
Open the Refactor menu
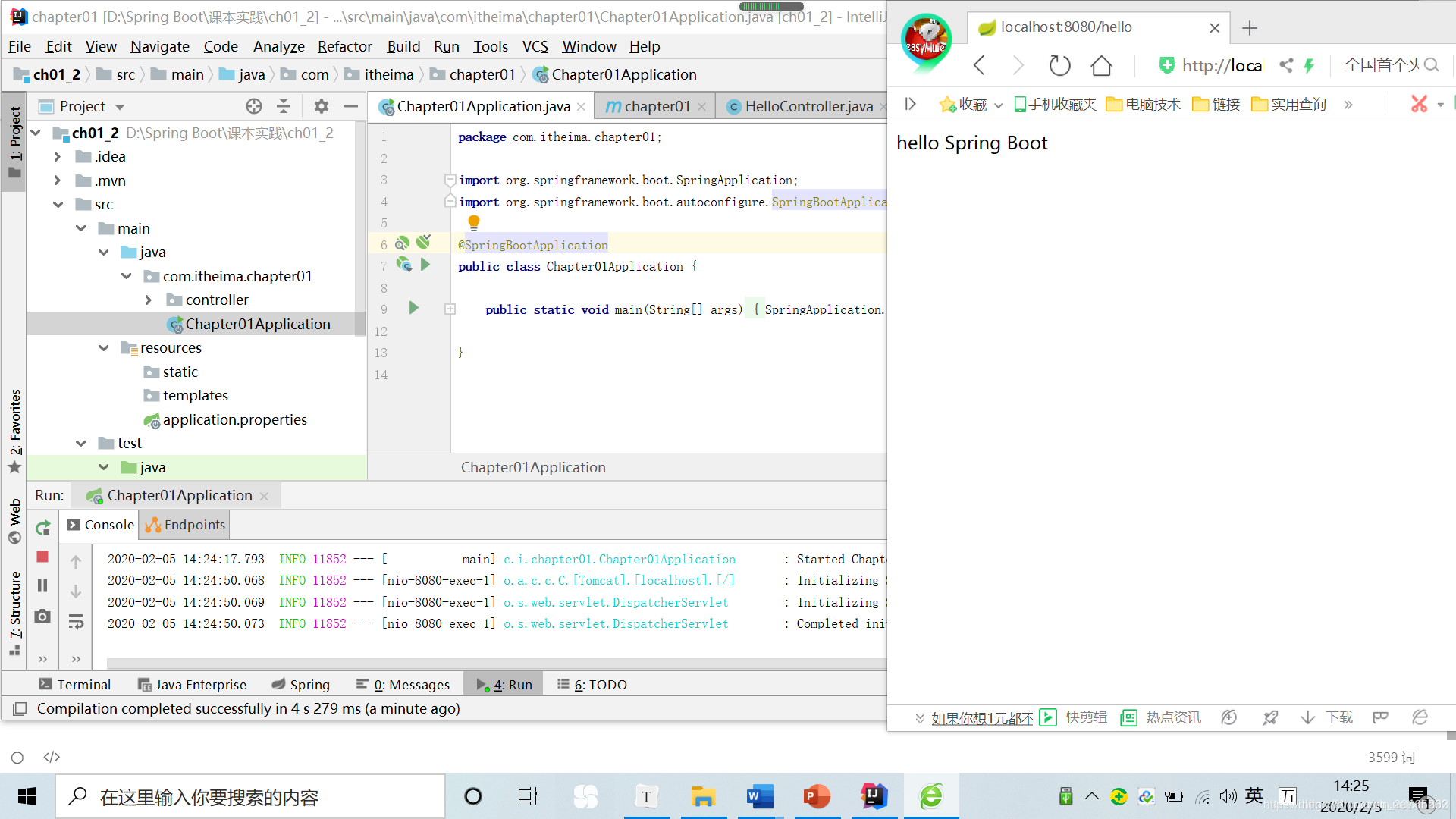click(344, 46)
